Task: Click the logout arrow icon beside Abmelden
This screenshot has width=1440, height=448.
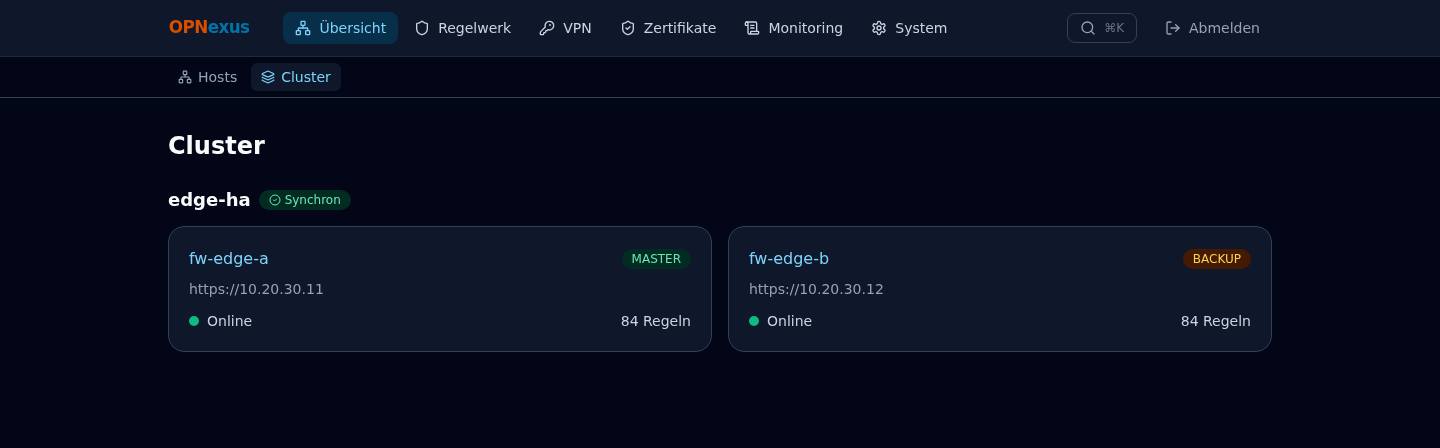Action: coord(1173,28)
